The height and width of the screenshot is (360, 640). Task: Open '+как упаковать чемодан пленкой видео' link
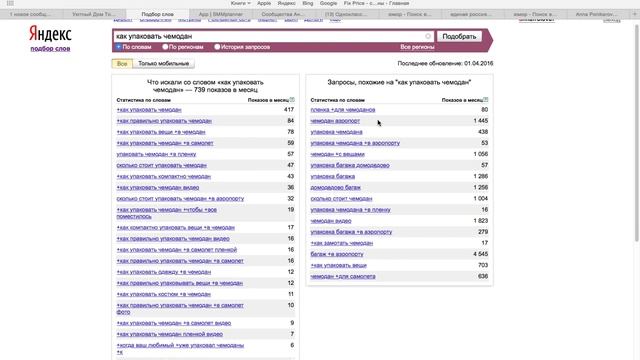[x=170, y=334]
